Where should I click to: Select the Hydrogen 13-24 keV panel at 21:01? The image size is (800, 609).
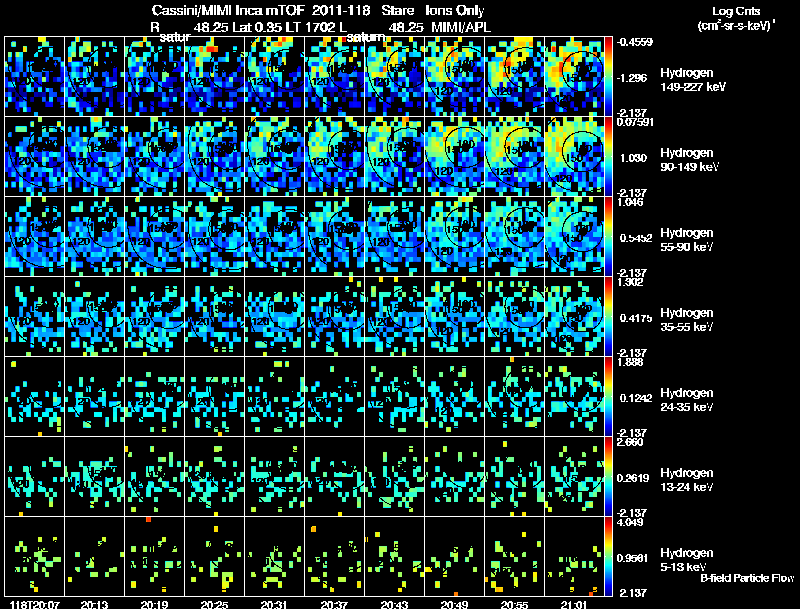pyautogui.click(x=574, y=476)
